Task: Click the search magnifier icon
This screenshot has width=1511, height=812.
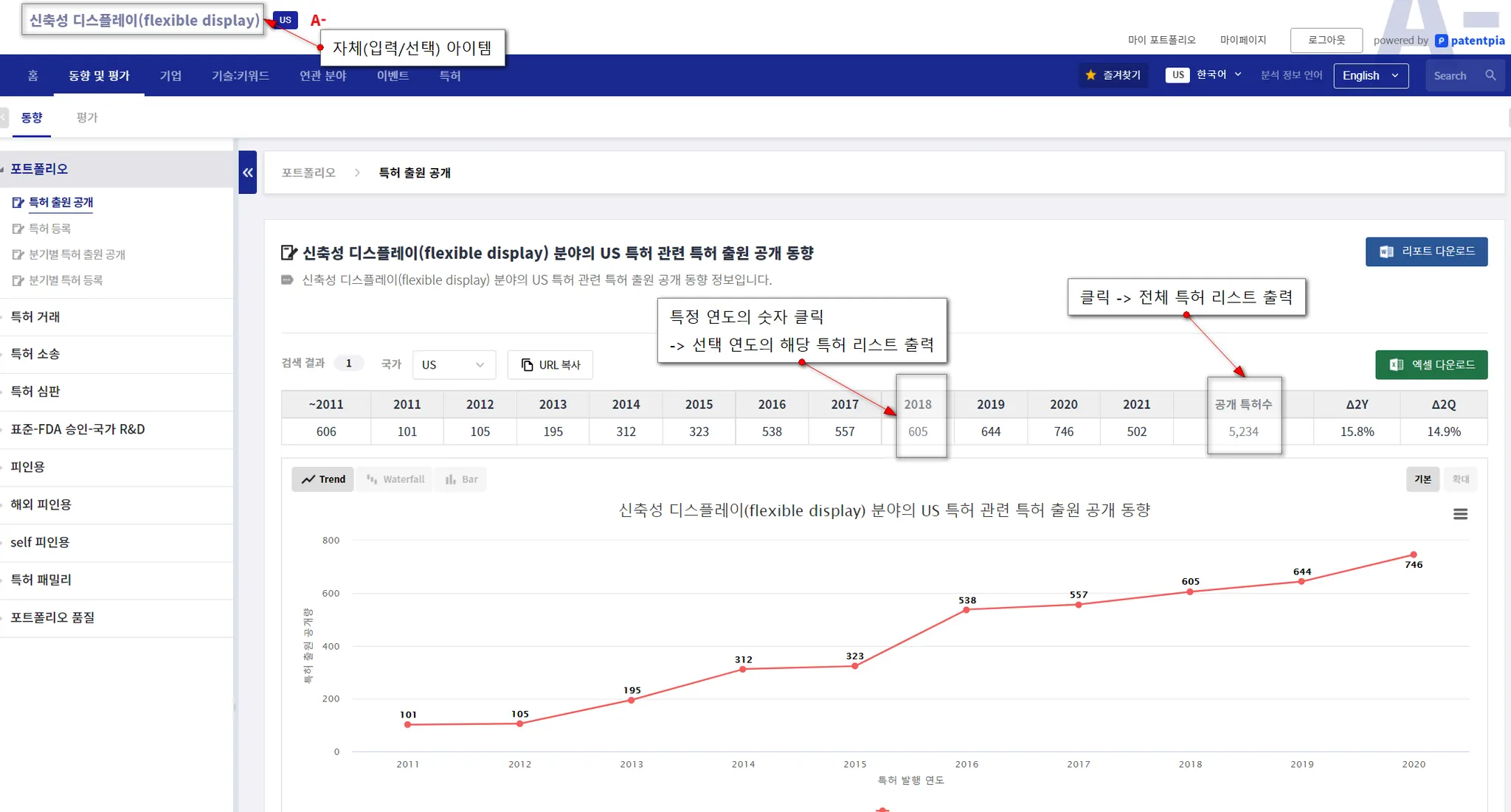Action: [1490, 75]
